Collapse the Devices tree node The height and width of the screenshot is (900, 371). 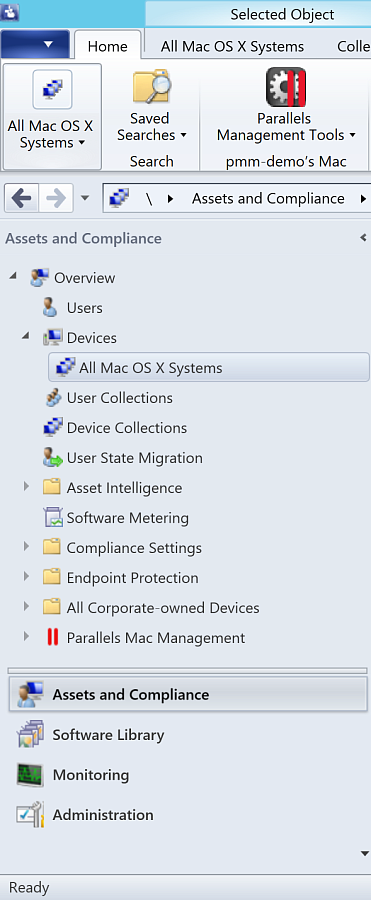25,337
